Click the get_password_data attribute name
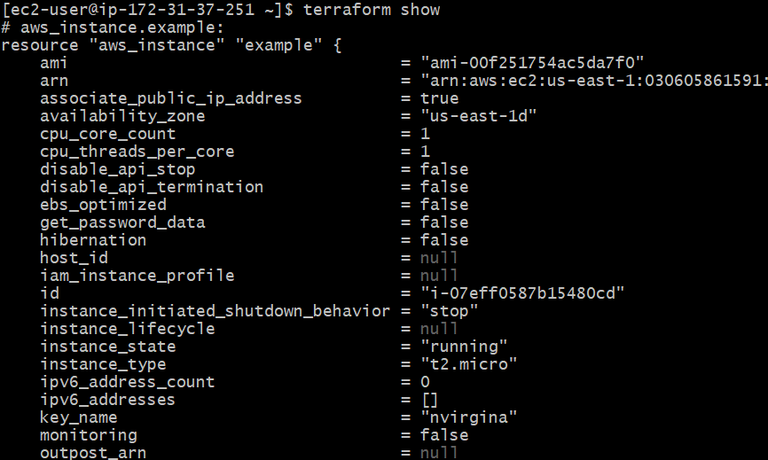768x460 pixels. 122,223
